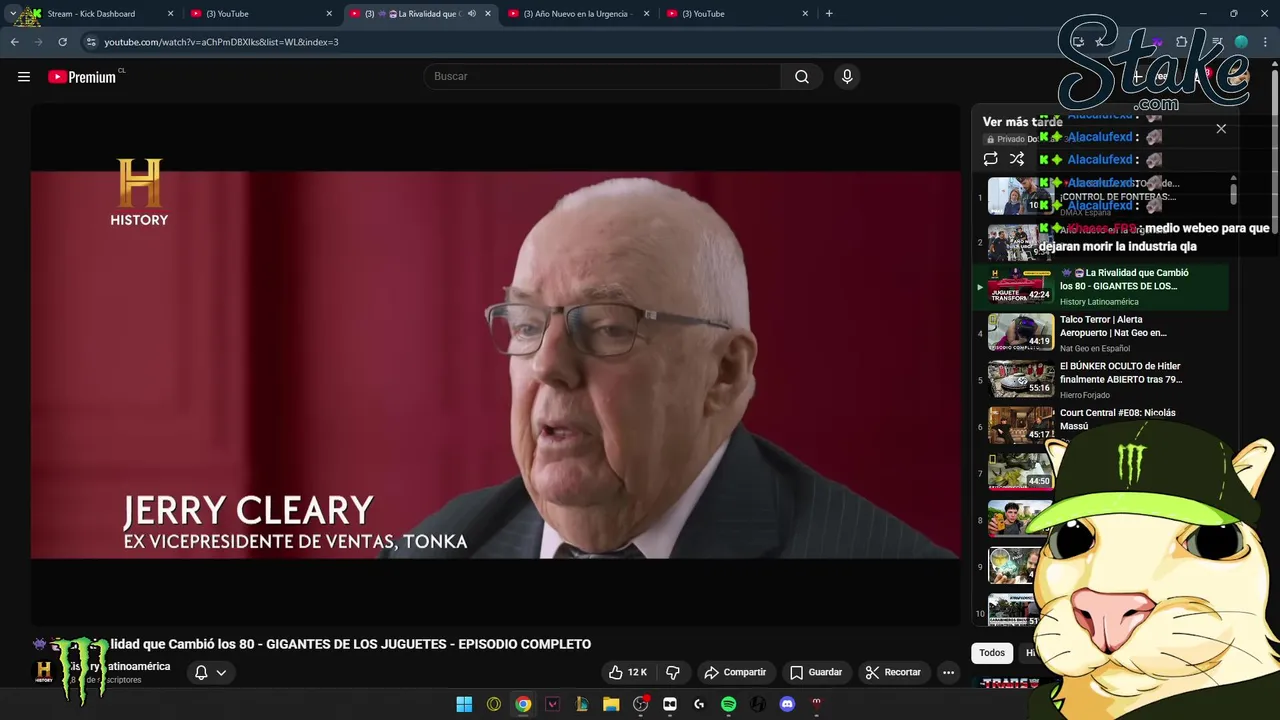Screen dimensions: 1280x720
Task: Close the La Rivalidad que Cambió tab
Action: [x=488, y=14]
